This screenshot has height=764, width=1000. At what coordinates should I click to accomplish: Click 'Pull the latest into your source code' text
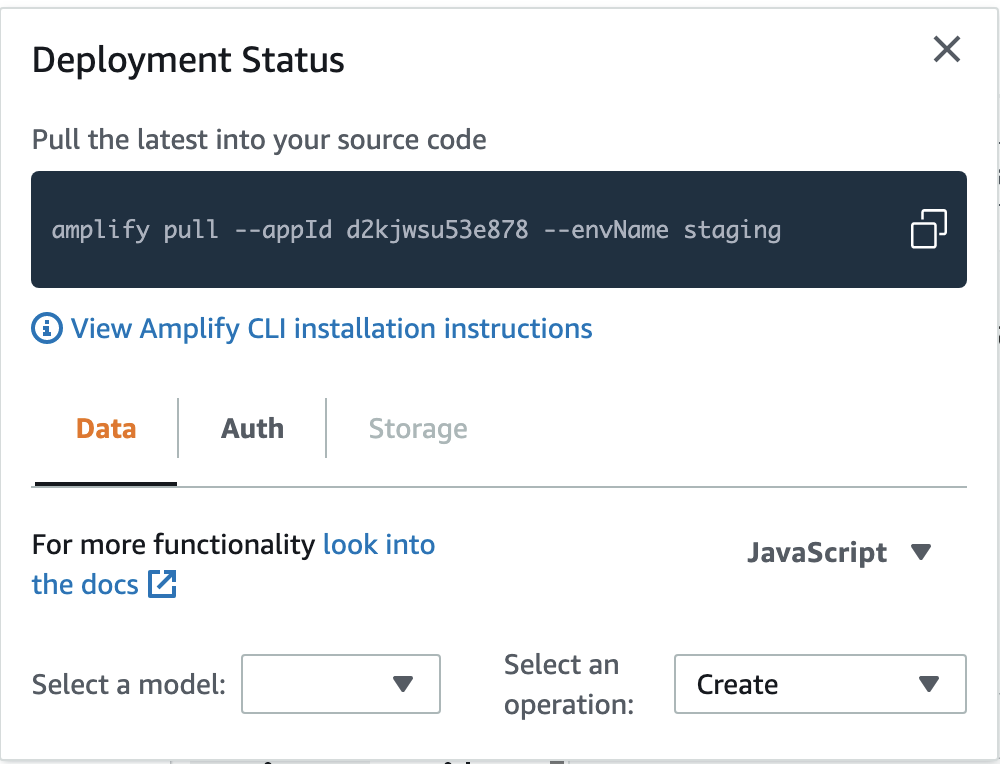pos(259,140)
